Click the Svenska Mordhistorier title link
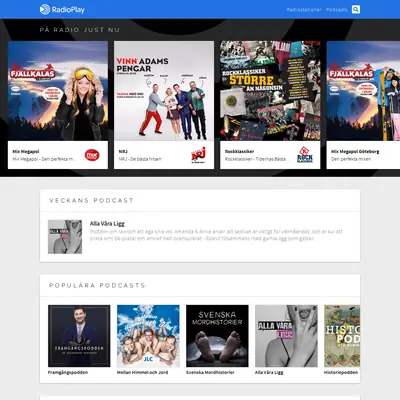 (x=210, y=372)
